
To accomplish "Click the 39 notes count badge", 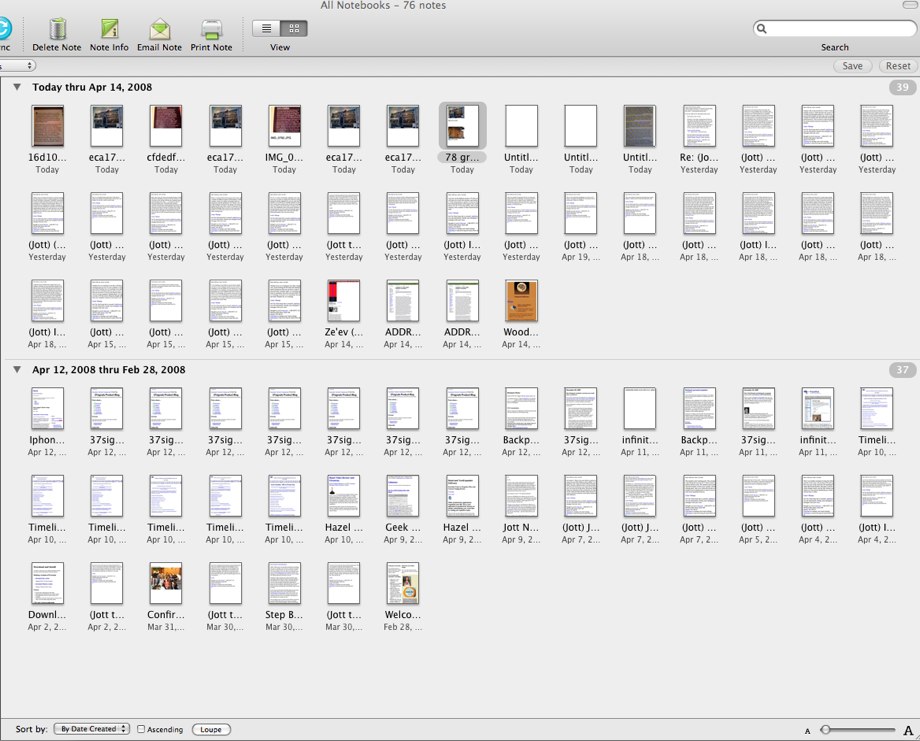I will tap(902, 87).
